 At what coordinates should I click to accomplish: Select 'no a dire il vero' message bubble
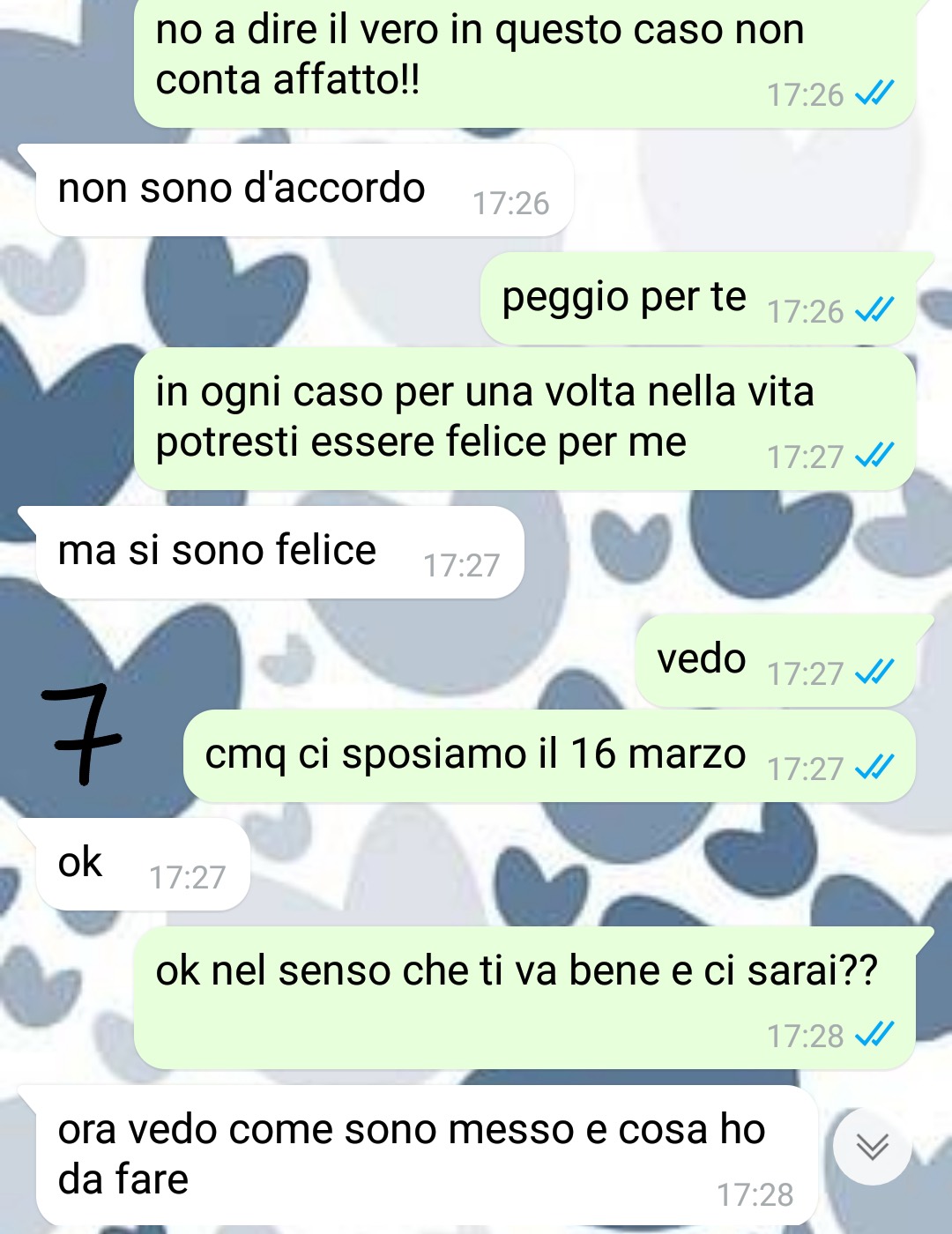[x=524, y=60]
